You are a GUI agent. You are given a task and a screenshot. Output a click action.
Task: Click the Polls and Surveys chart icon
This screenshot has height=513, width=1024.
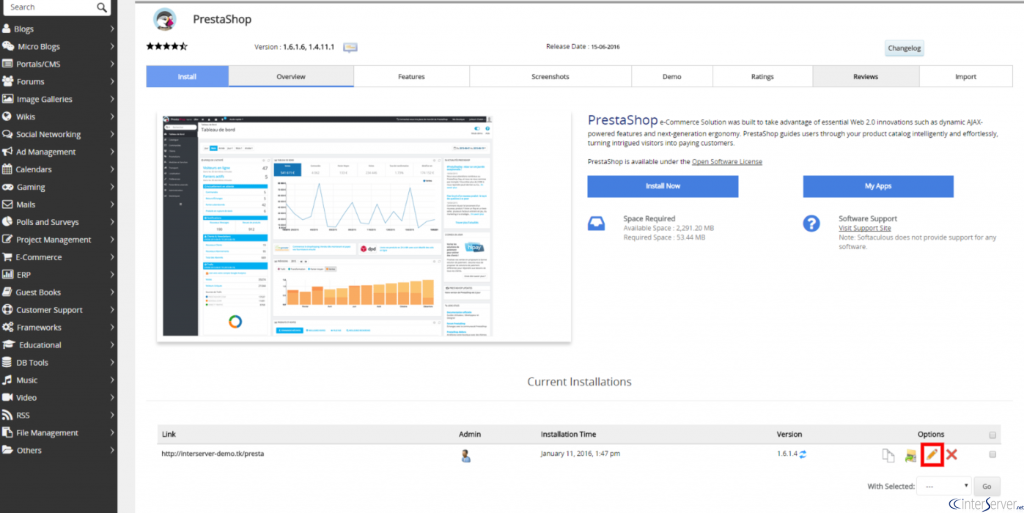tap(7, 222)
